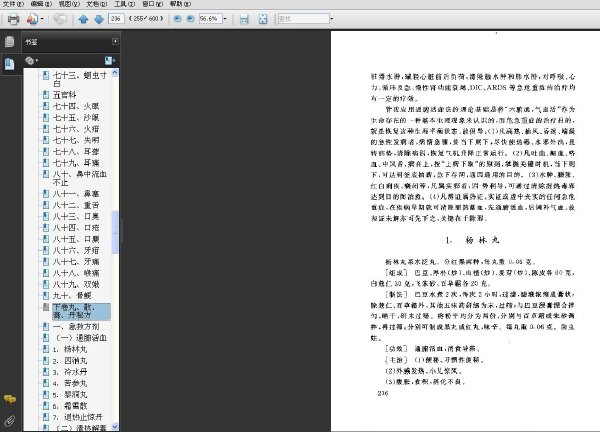Select bookmark 2. 四消丸

[x=70, y=360]
